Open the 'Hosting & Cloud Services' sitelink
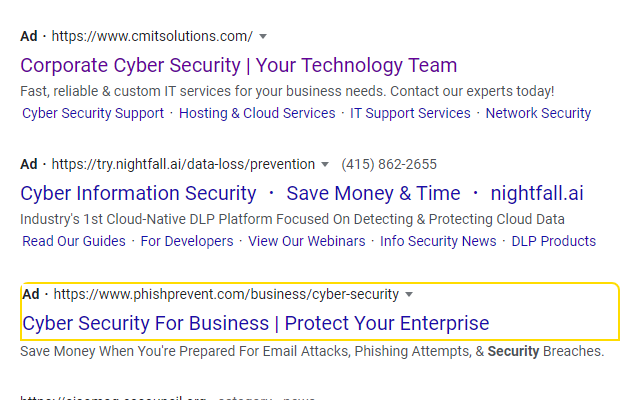The image size is (640, 400). pyautogui.click(x=257, y=113)
